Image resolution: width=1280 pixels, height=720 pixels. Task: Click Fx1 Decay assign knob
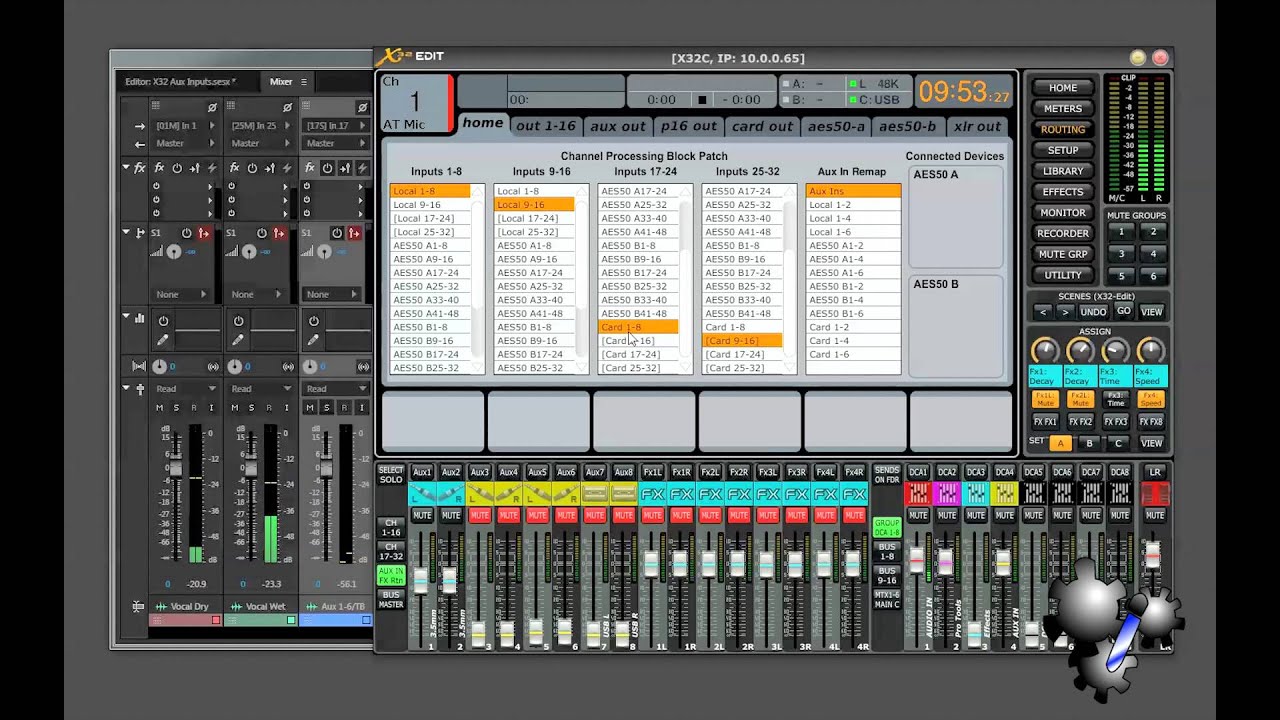click(1045, 351)
